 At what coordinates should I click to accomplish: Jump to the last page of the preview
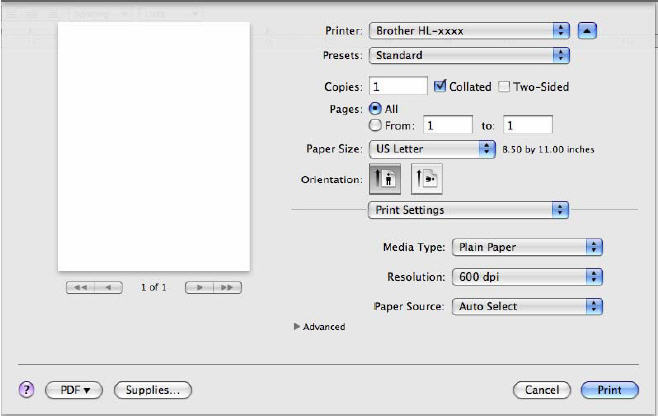click(x=227, y=287)
